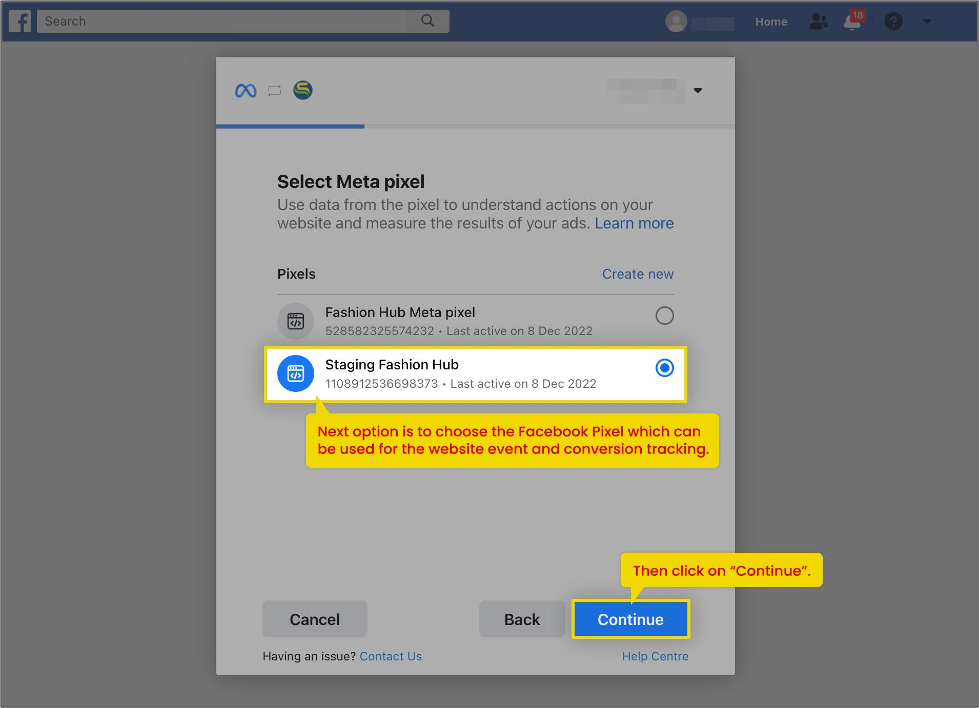This screenshot has width=979, height=708.
Task: Click the green S partner logo
Action: pos(303,91)
